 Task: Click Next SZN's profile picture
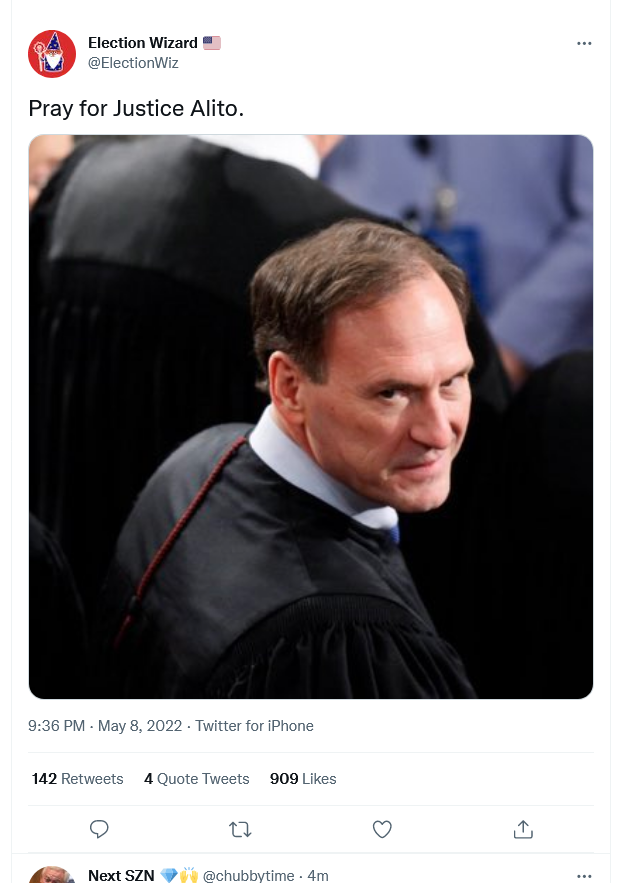click(x=52, y=876)
